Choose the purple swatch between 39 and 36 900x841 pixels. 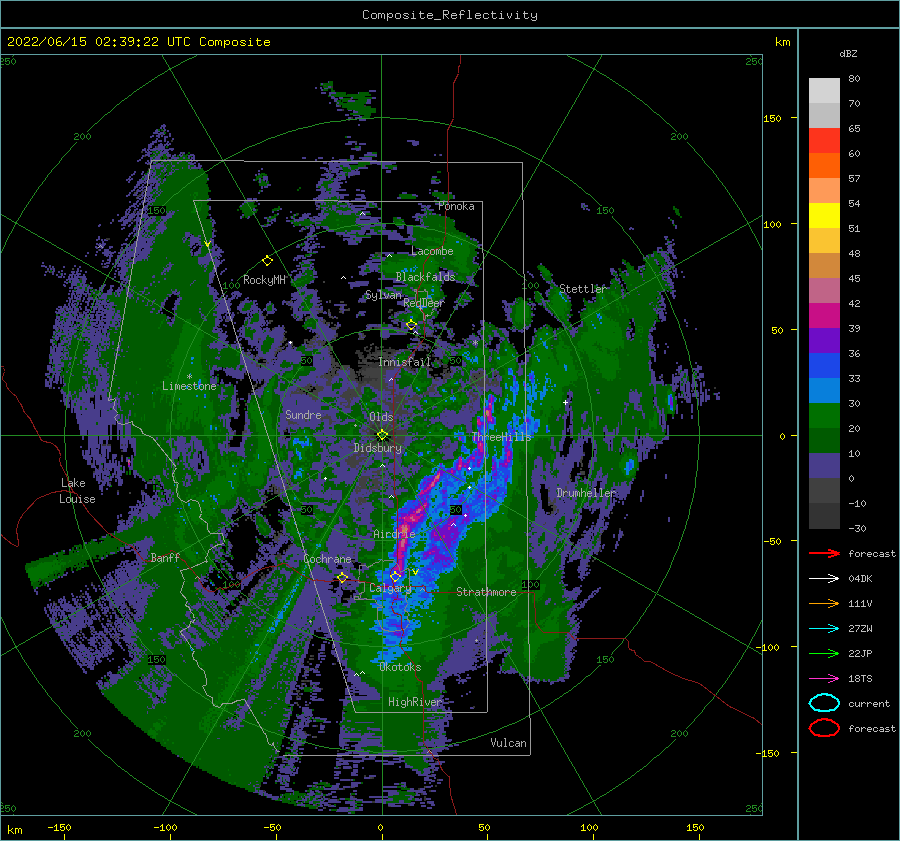824,340
